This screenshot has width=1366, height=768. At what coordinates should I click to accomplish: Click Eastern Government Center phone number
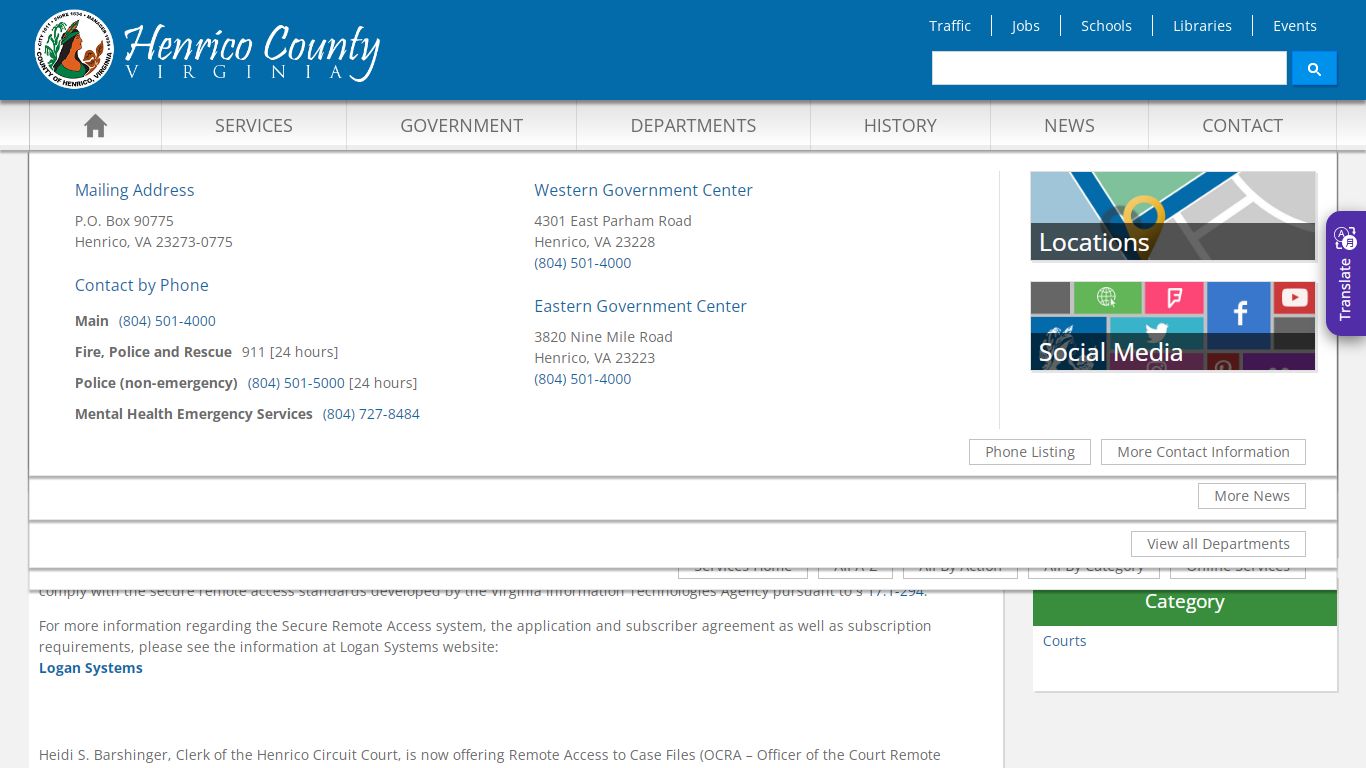(583, 379)
